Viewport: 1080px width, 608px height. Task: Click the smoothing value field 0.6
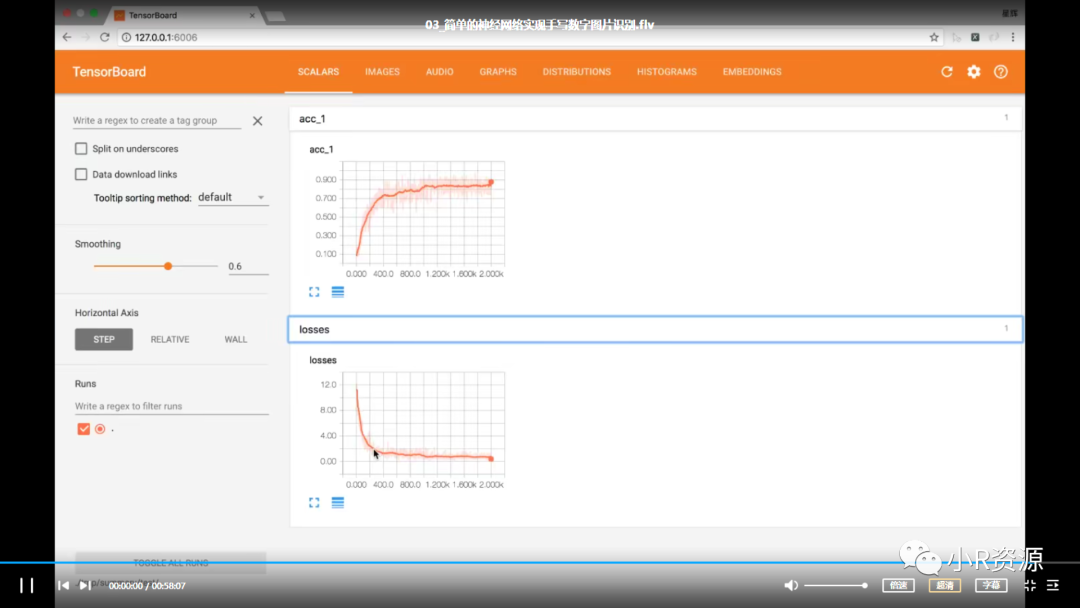248,266
